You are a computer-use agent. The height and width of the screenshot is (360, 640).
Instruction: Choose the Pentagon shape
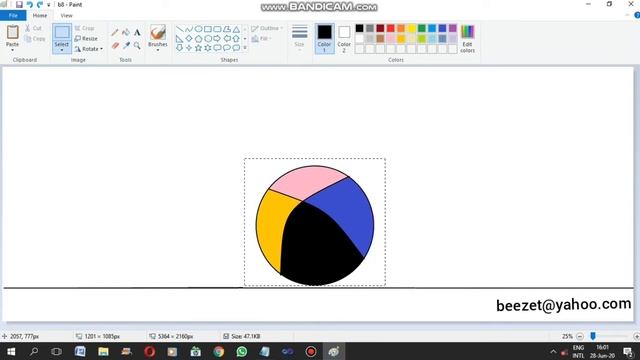point(198,39)
